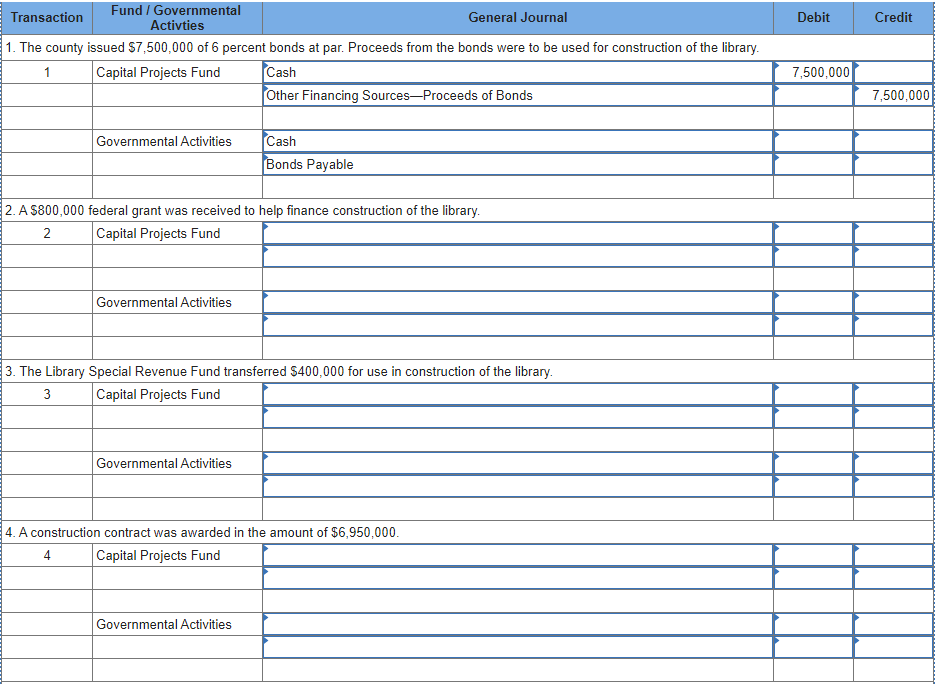The width and height of the screenshot is (935, 684).
Task: Open first journal dropdown for transaction 2 Governmental Activities
Action: click(518, 302)
